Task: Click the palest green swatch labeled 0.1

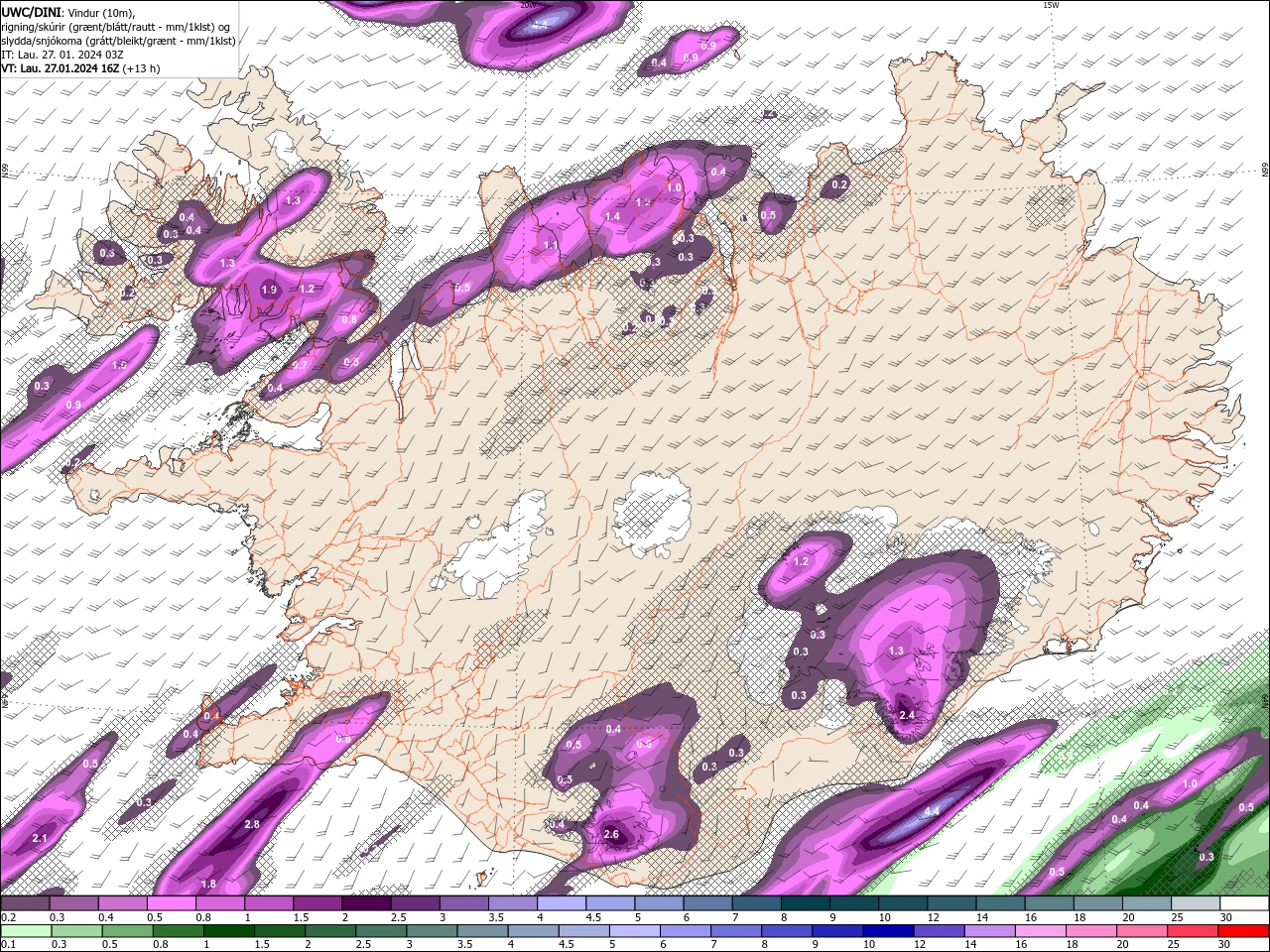Action: [x=25, y=931]
